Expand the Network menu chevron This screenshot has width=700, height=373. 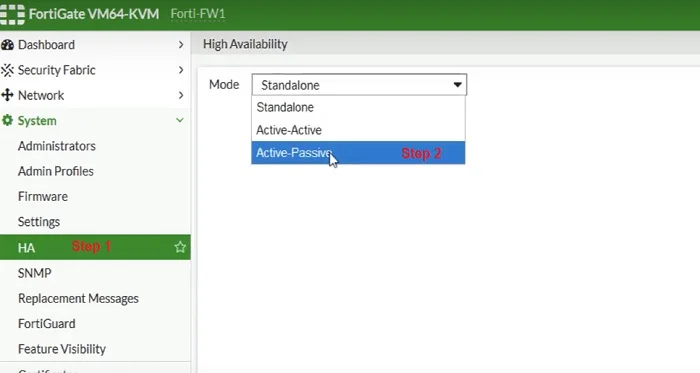click(x=181, y=95)
